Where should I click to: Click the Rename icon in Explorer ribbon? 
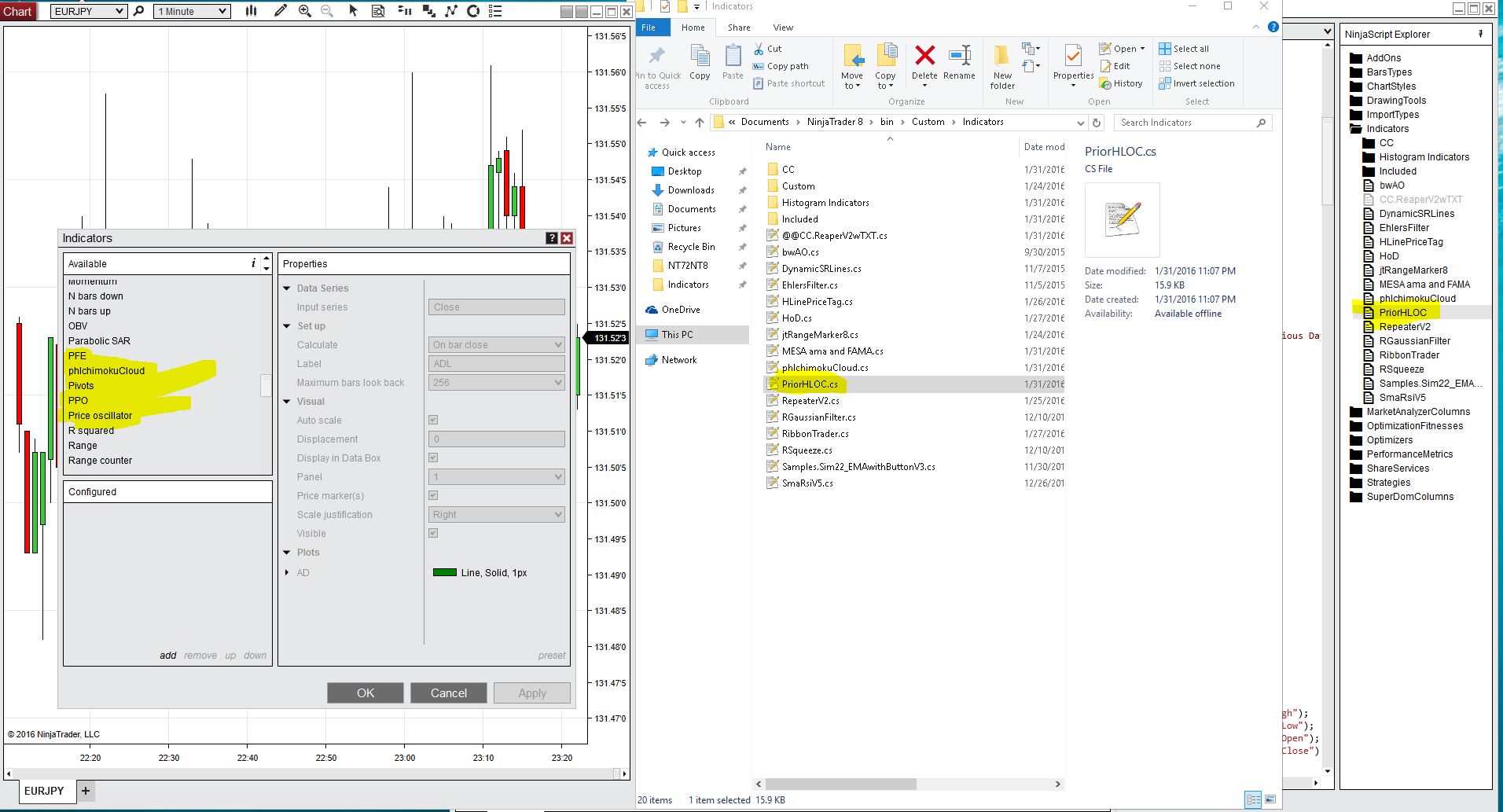pos(959,61)
